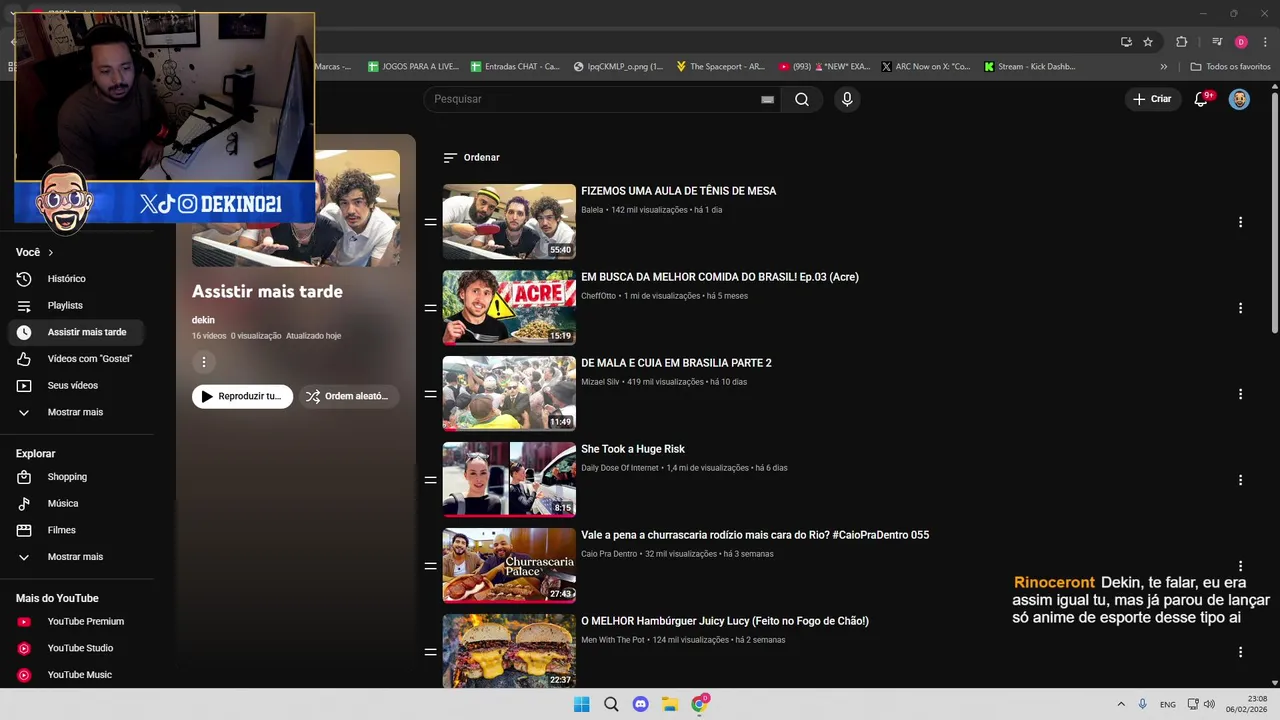Open the Chrome extensions puzzle icon
The width and height of the screenshot is (1280, 720).
tap(1181, 42)
